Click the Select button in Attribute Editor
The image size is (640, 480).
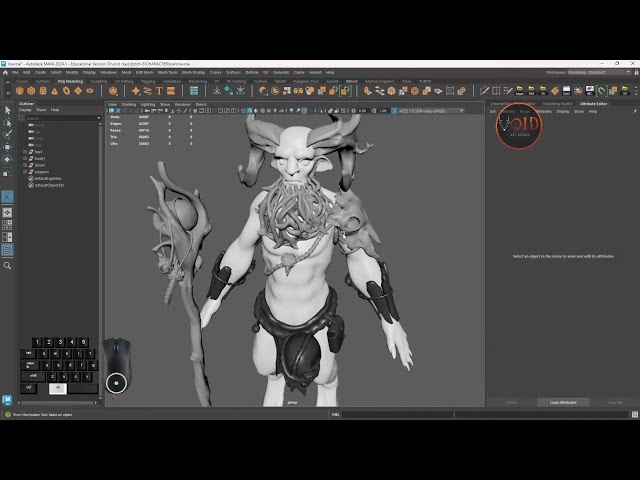coord(512,402)
